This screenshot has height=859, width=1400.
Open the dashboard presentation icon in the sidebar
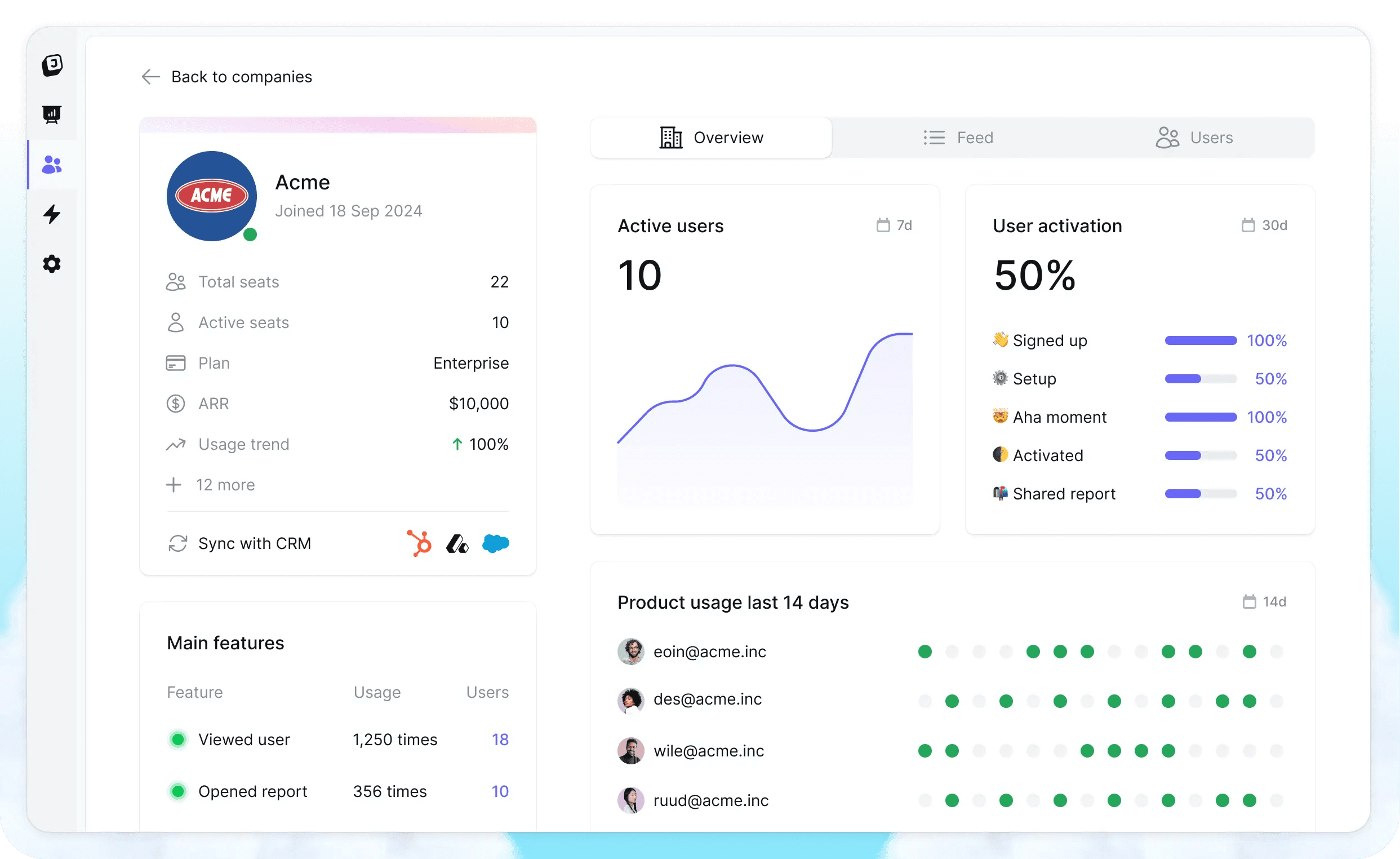(52, 114)
